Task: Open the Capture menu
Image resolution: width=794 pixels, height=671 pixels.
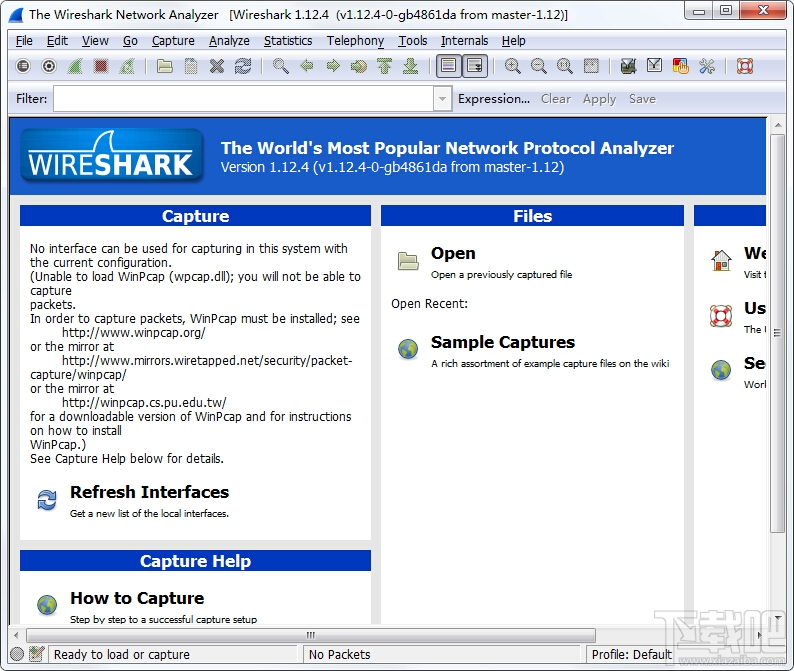Action: point(173,41)
